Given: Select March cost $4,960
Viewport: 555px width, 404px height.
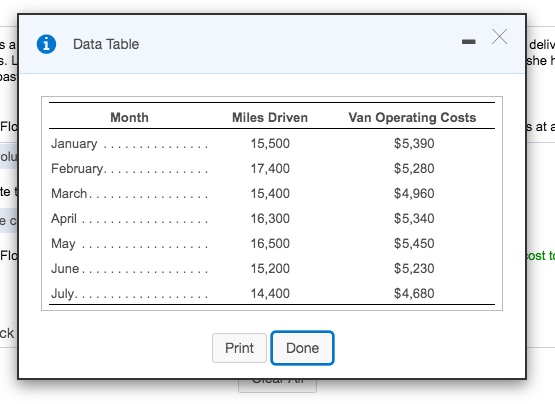Looking at the screenshot, I should click(x=414, y=194).
